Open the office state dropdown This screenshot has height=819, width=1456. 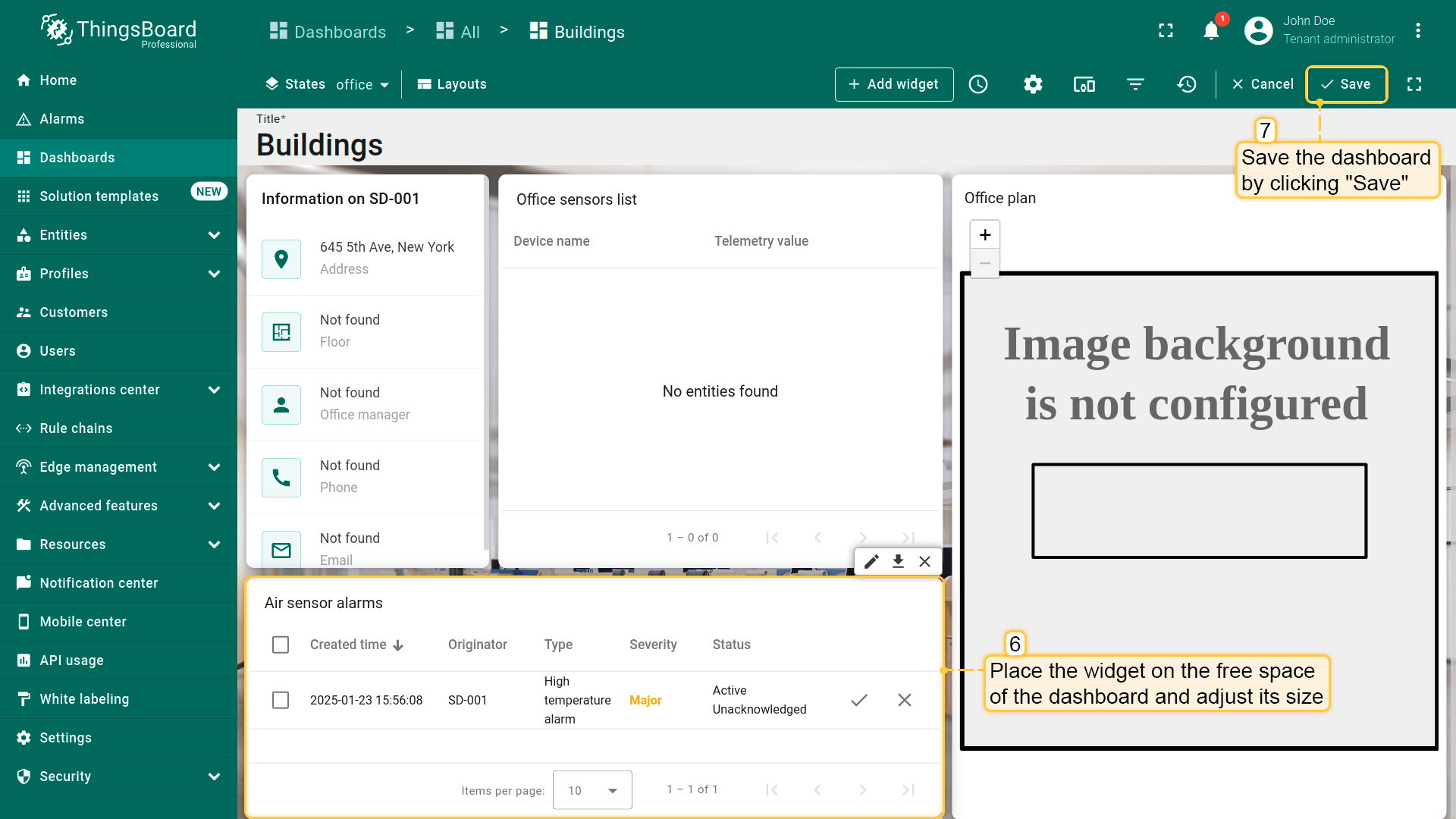pos(362,84)
